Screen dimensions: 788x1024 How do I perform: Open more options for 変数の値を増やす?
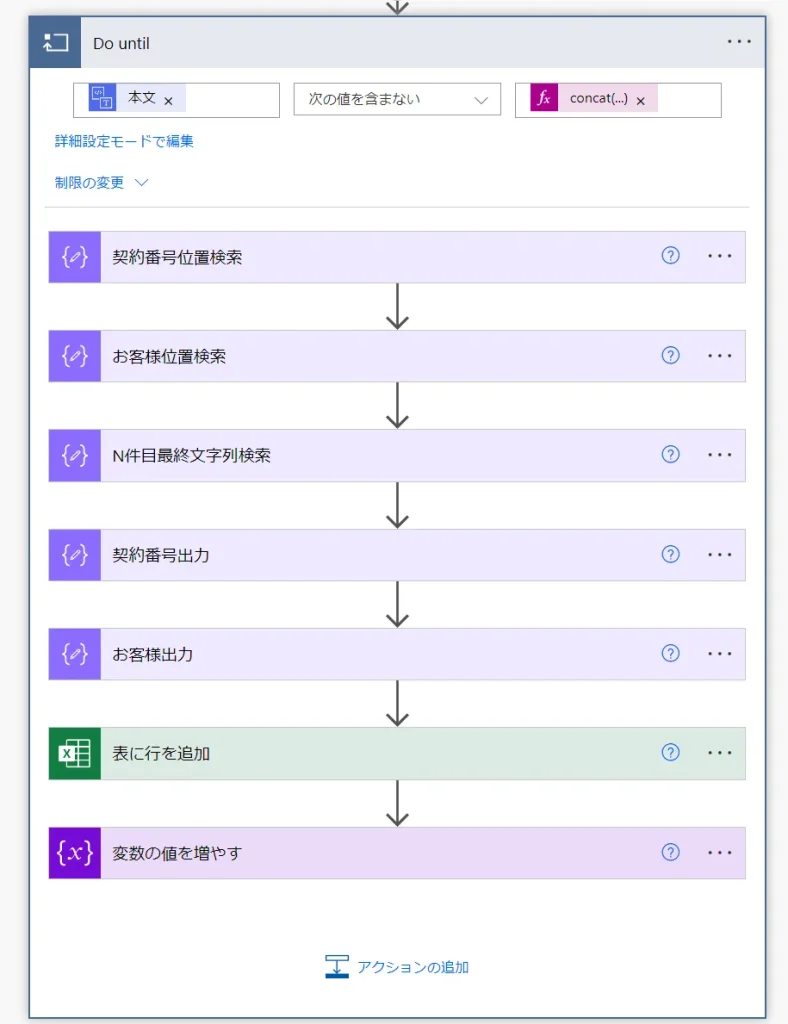pyautogui.click(x=720, y=853)
